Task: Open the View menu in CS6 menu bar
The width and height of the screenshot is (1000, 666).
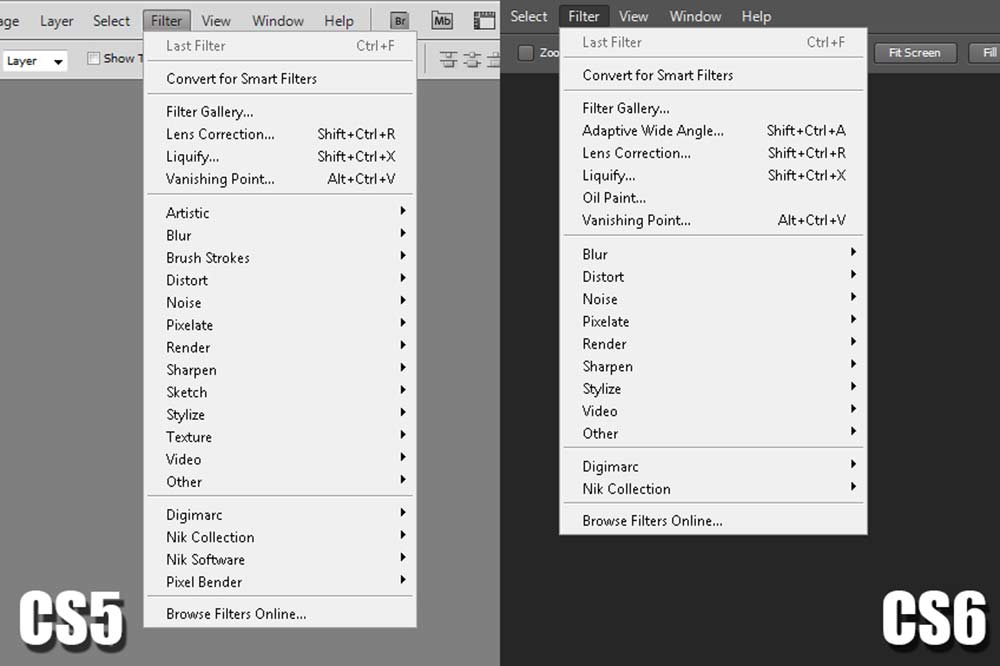Action: pyautogui.click(x=633, y=17)
